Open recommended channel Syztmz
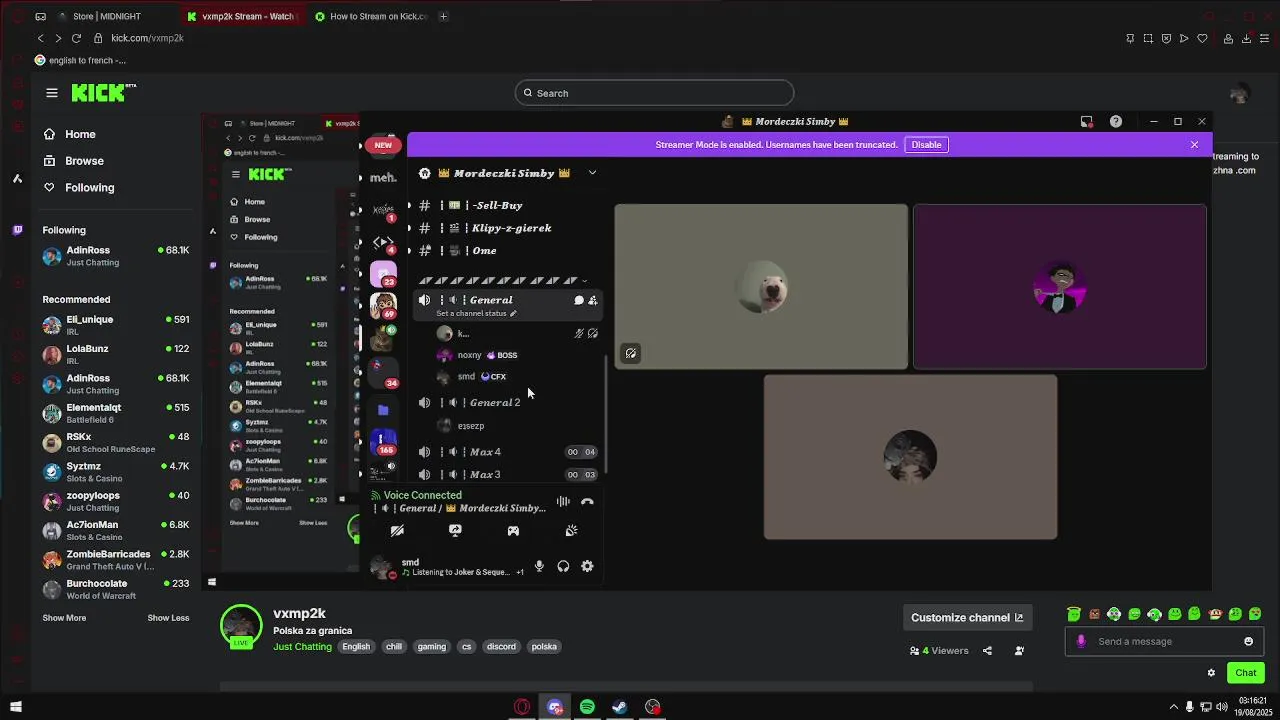Image resolution: width=1280 pixels, height=720 pixels. click(115, 472)
